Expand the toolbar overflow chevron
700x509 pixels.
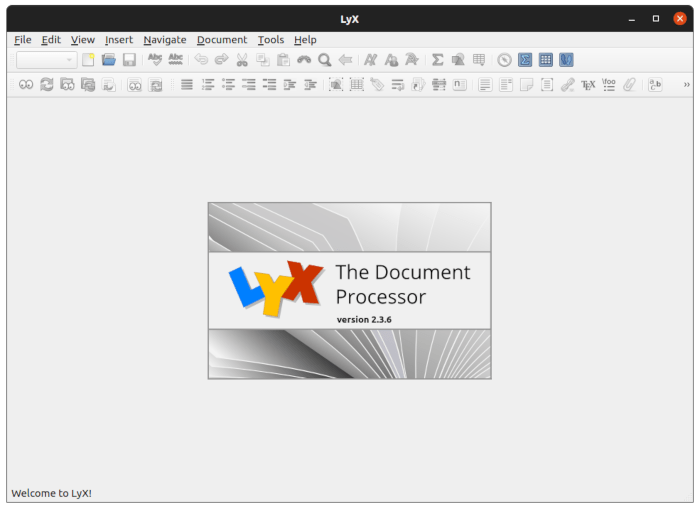pos(686,85)
